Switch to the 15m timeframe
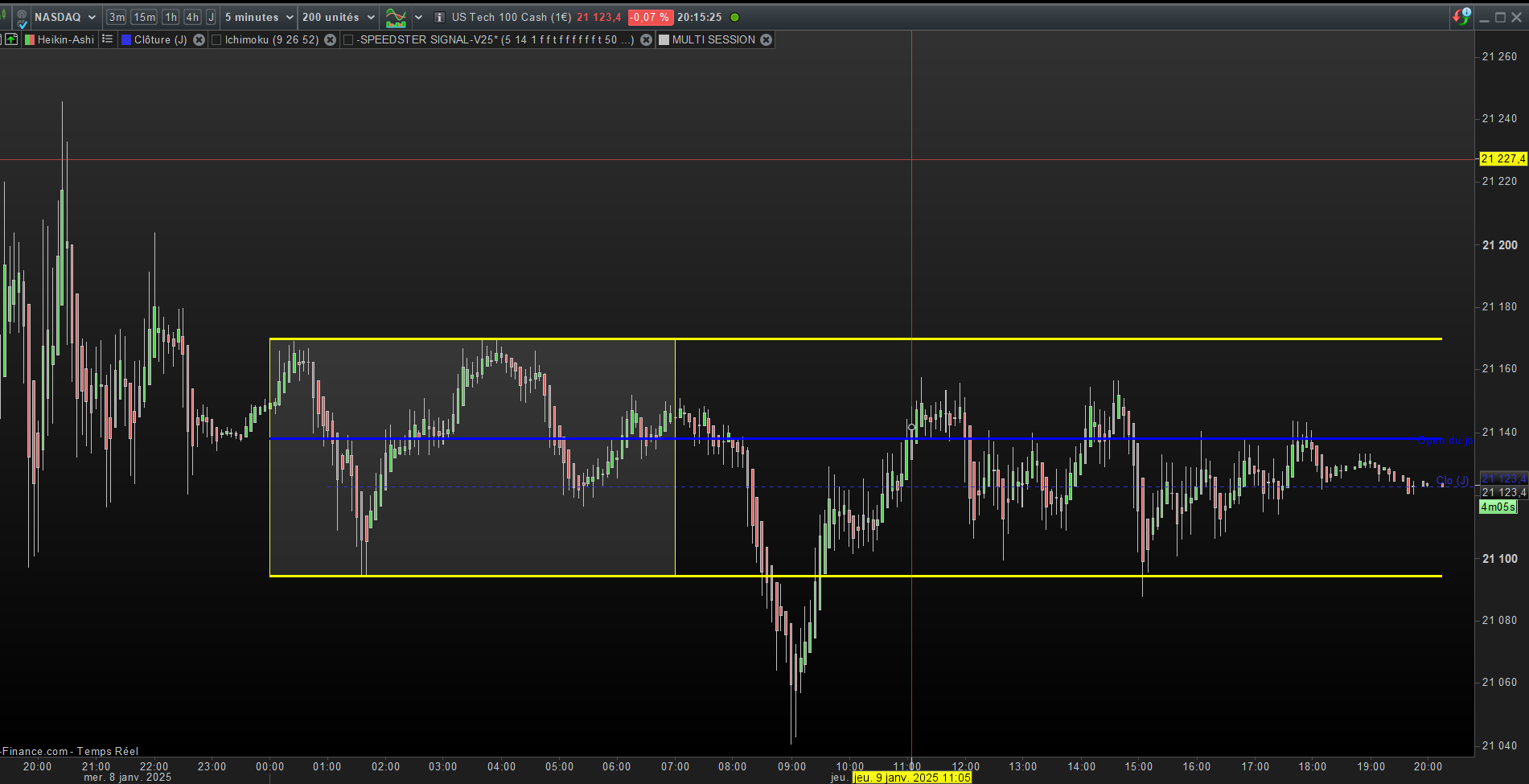 tap(145, 17)
